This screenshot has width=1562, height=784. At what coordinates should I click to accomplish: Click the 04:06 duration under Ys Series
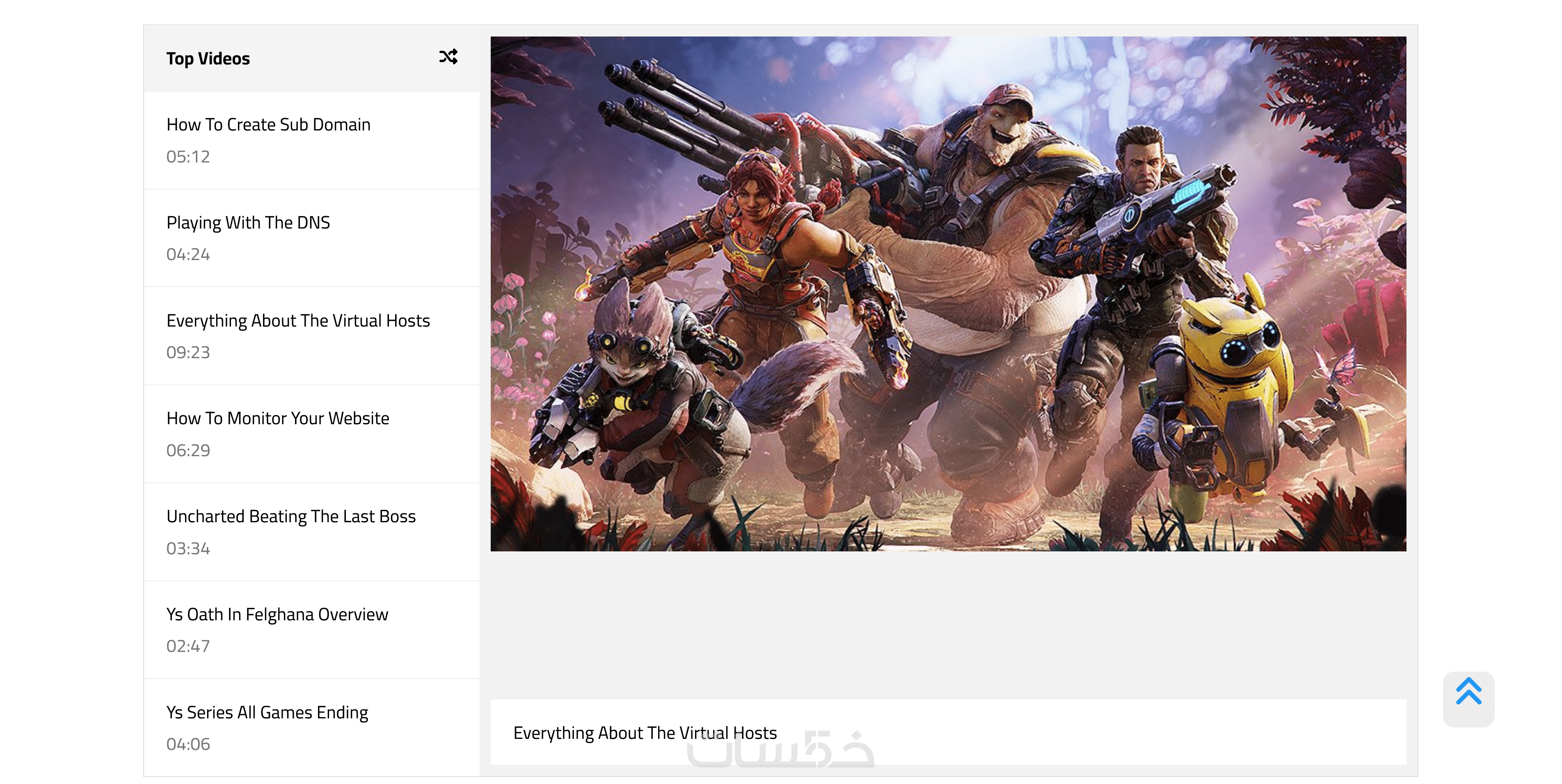coord(188,744)
